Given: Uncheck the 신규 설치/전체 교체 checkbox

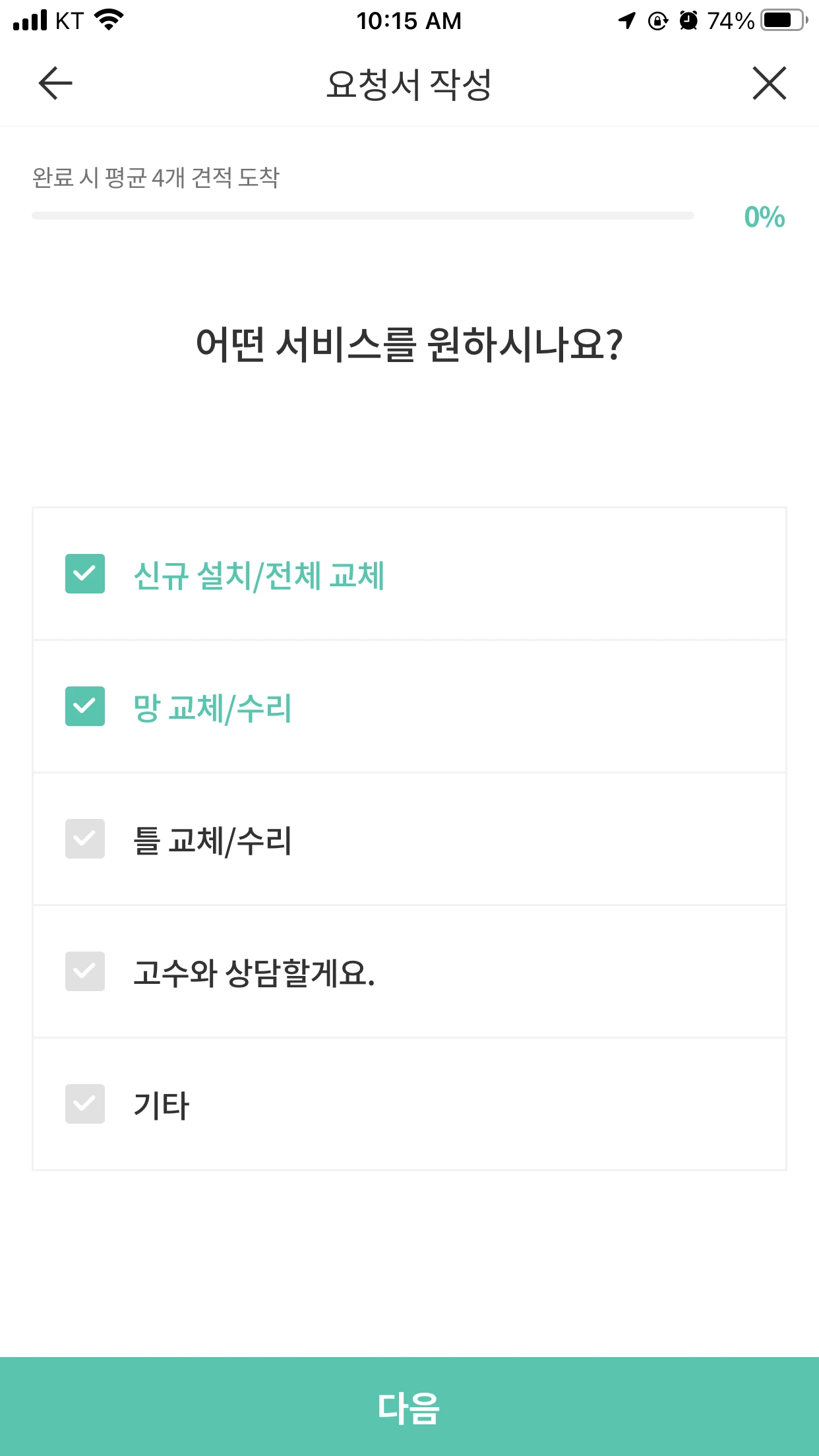Looking at the screenshot, I should [85, 574].
